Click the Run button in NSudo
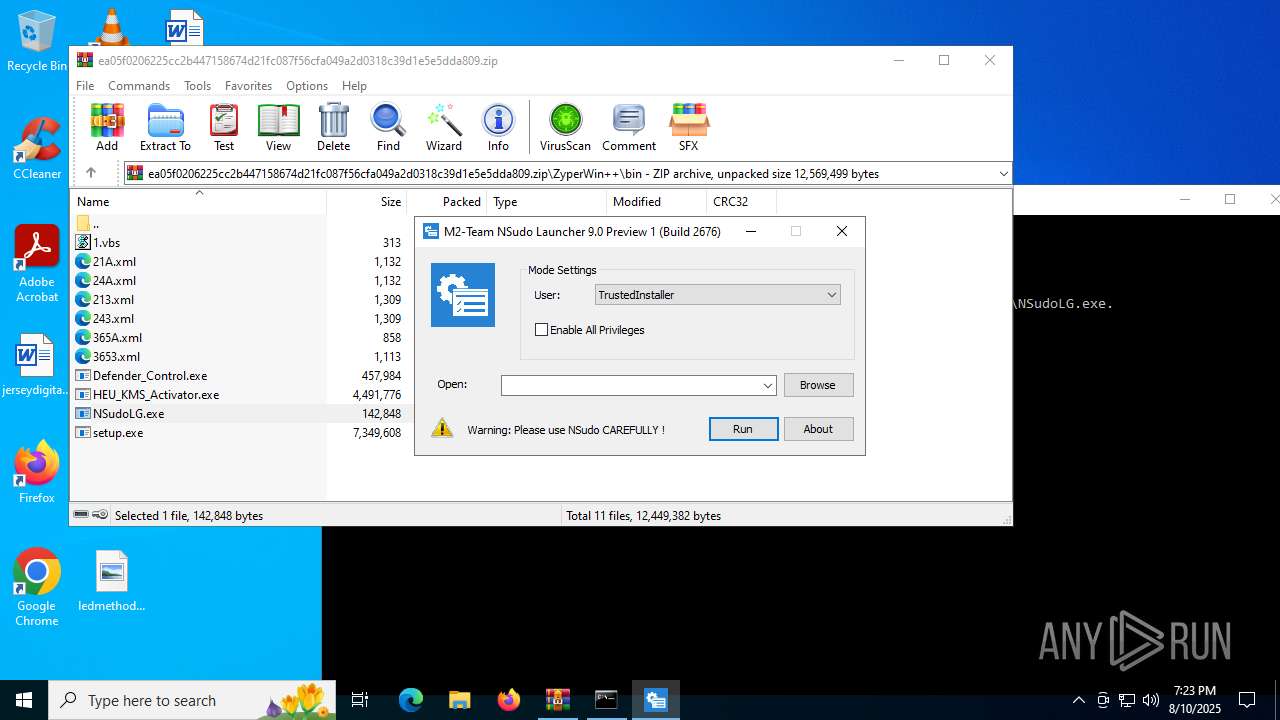This screenshot has width=1280, height=720. tap(742, 429)
